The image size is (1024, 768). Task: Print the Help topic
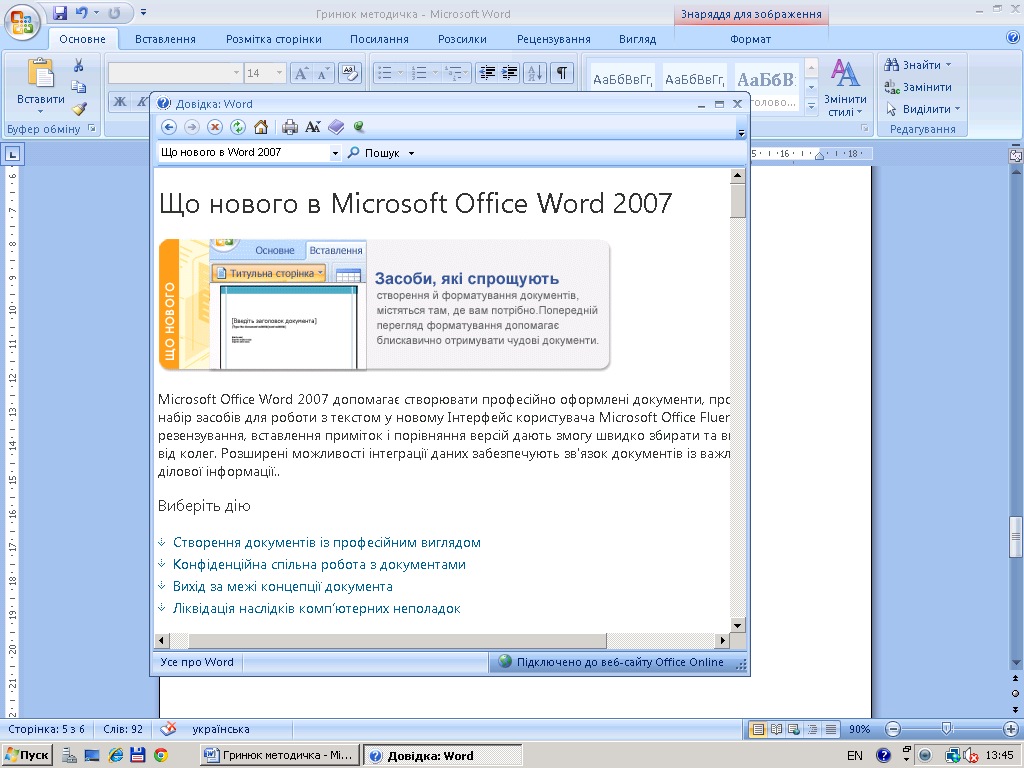click(x=290, y=127)
